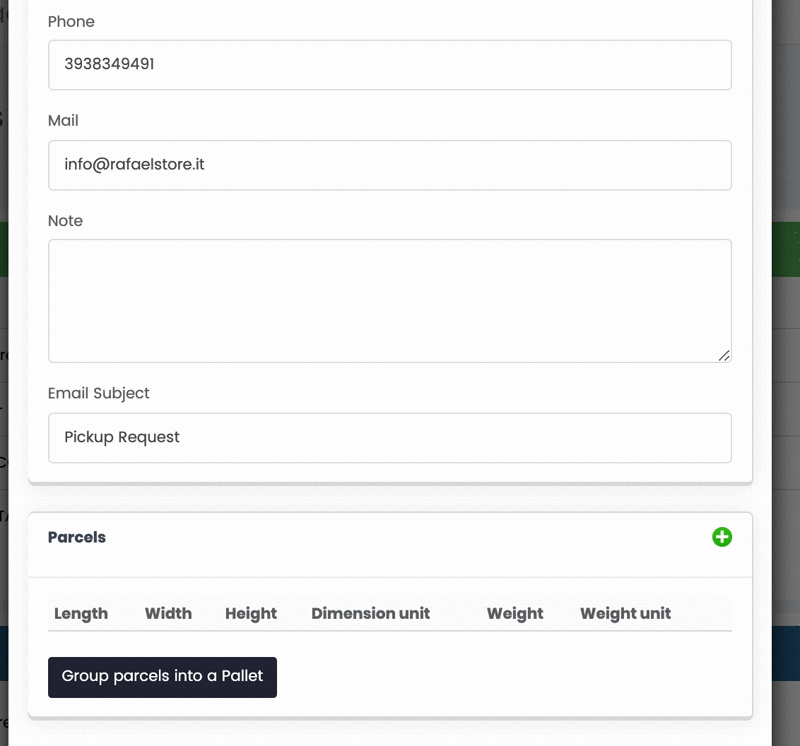The image size is (800, 746).
Task: Focus the Email Subject field with Pickup Request
Action: 390,438
